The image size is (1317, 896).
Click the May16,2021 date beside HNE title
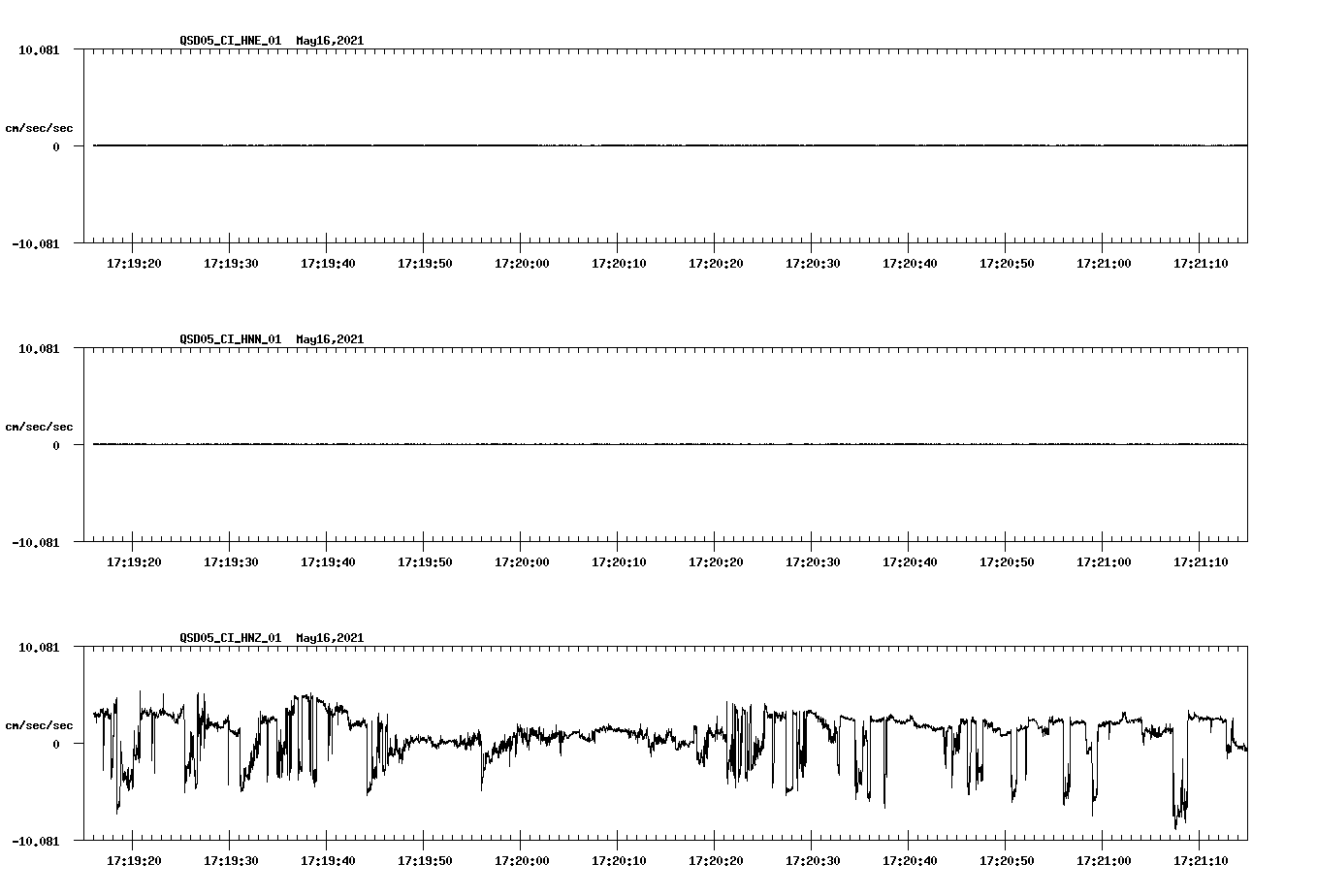(x=329, y=41)
